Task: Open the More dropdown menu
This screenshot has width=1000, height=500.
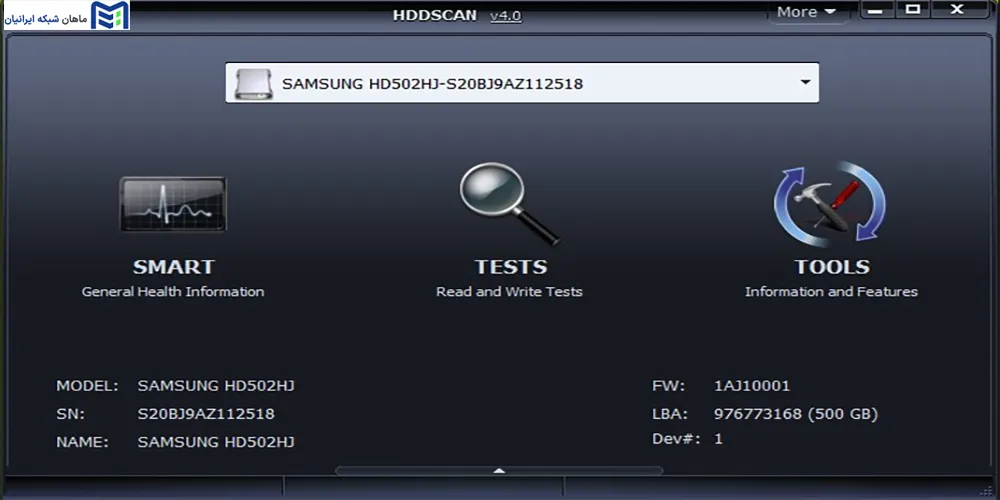Action: tap(806, 11)
